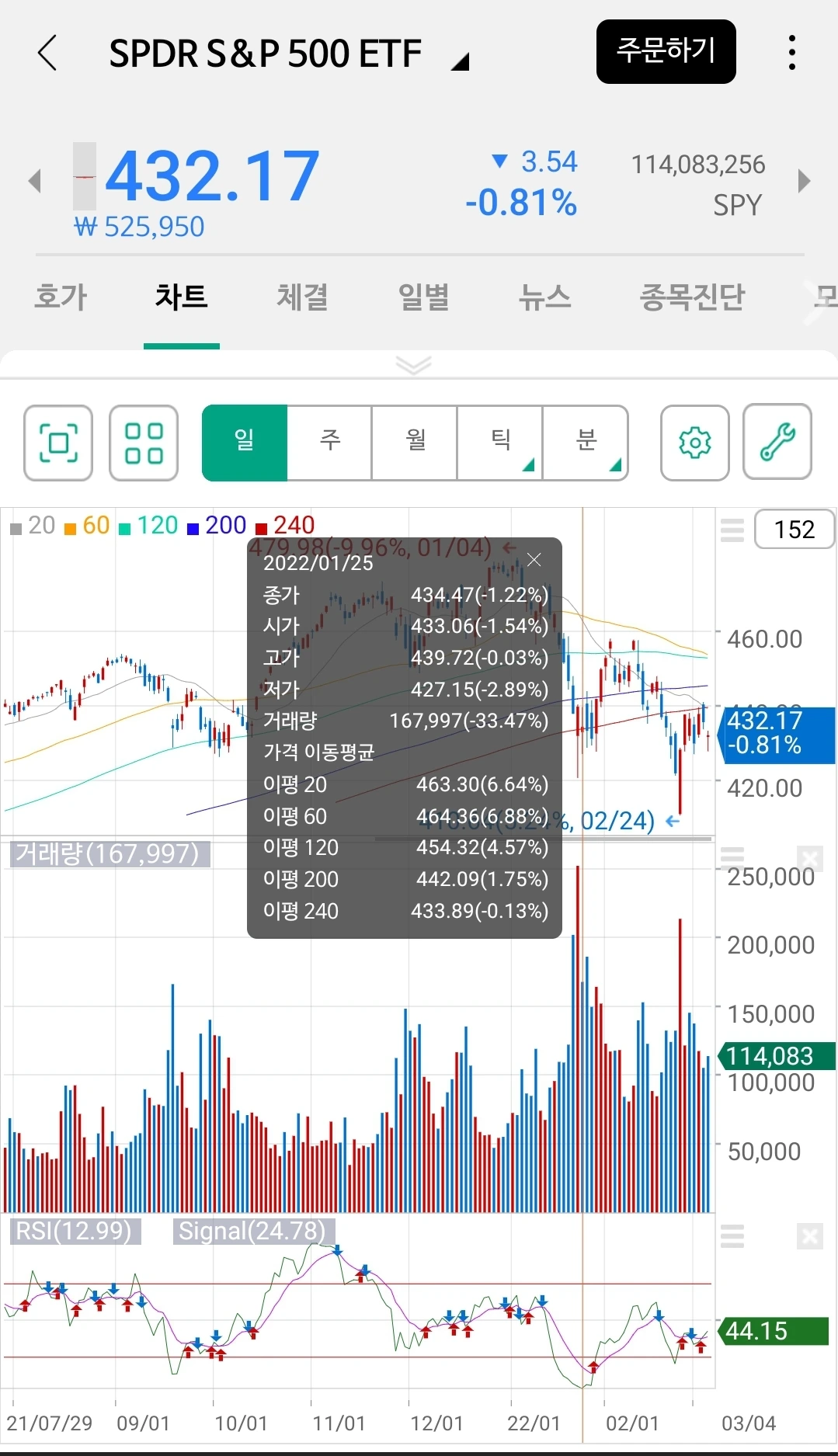Viewport: 838px width, 1456px height.
Task: Open the 뉴스 tab
Action: [544, 297]
